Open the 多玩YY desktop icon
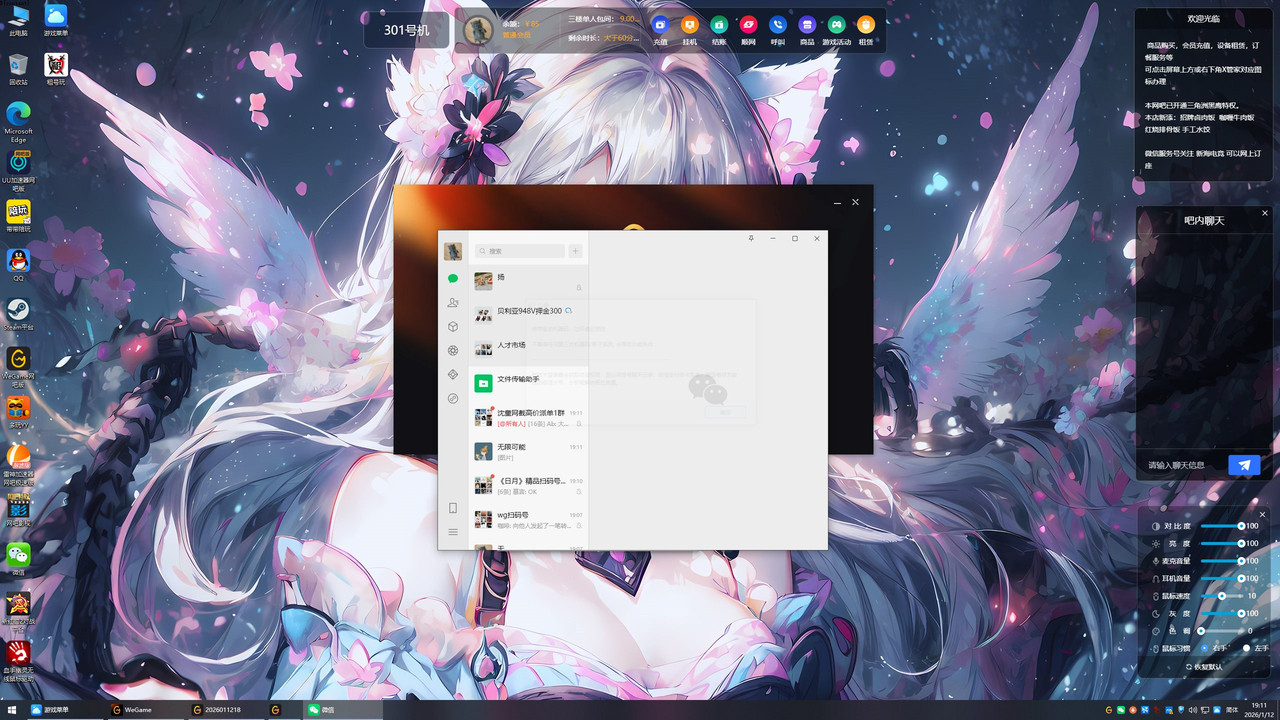Screen dimensions: 1280x720 (18, 412)
